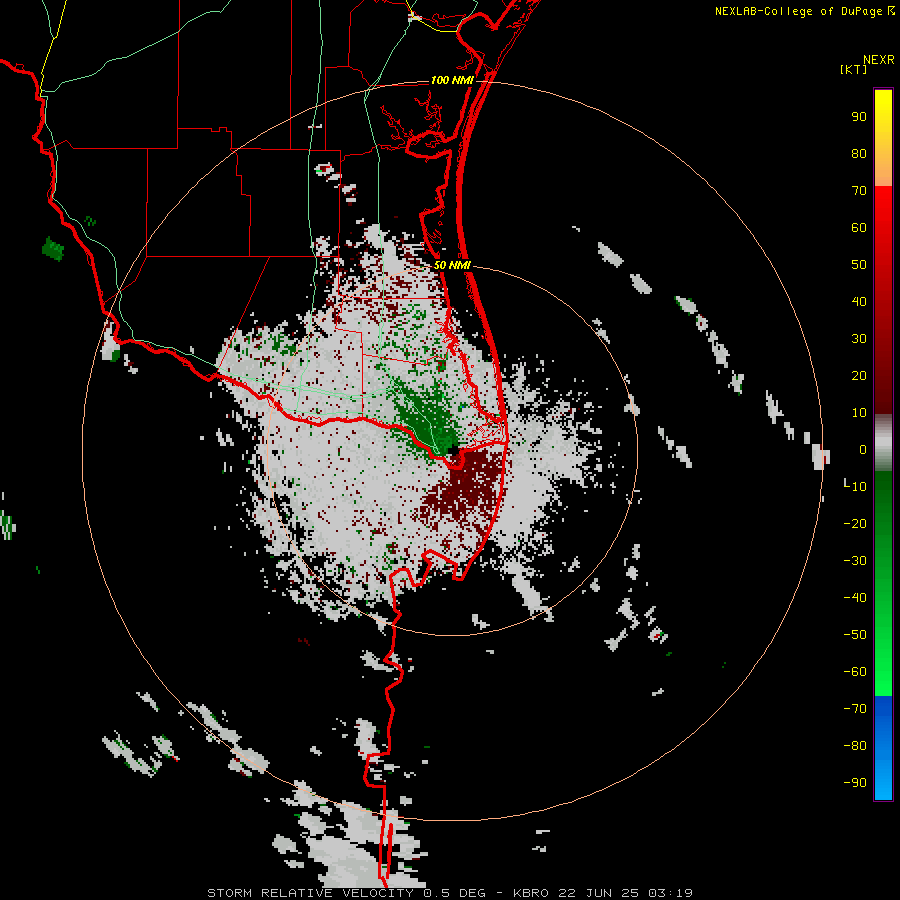Viewport: 900px width, 900px height.
Task: Click the -80 value on the velocity scale
Action: coord(855,746)
